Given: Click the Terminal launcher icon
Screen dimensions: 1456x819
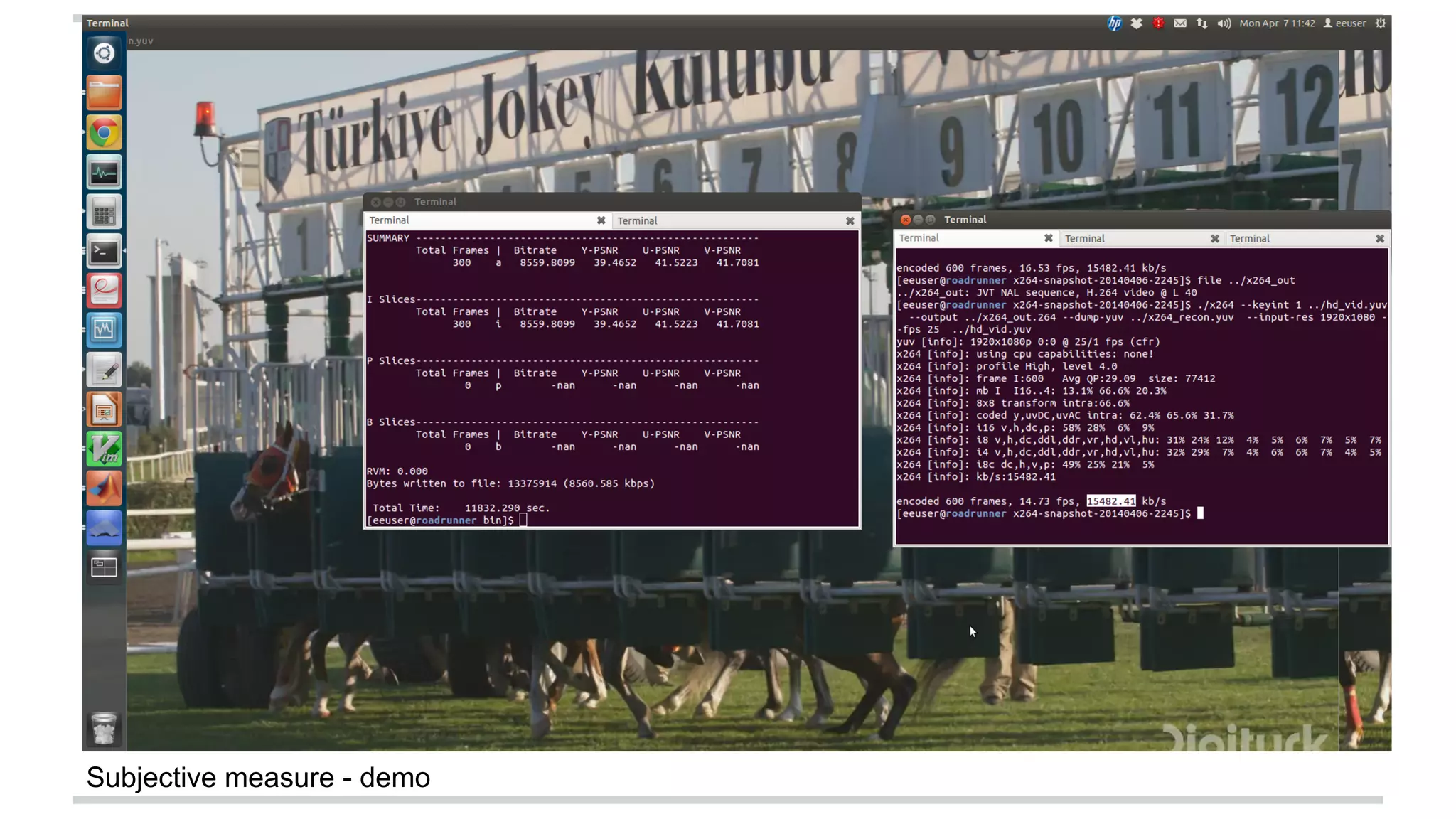Looking at the screenshot, I should [x=104, y=252].
